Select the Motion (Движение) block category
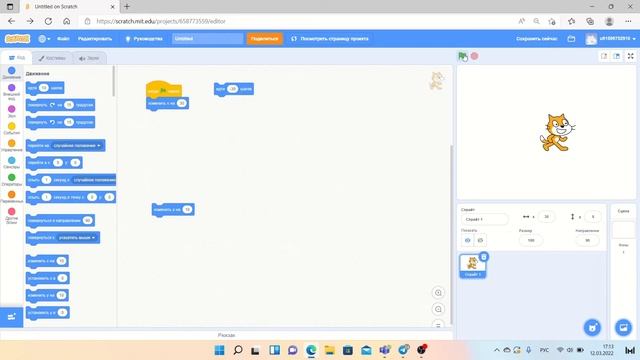This screenshot has width=640, height=360. point(11,73)
